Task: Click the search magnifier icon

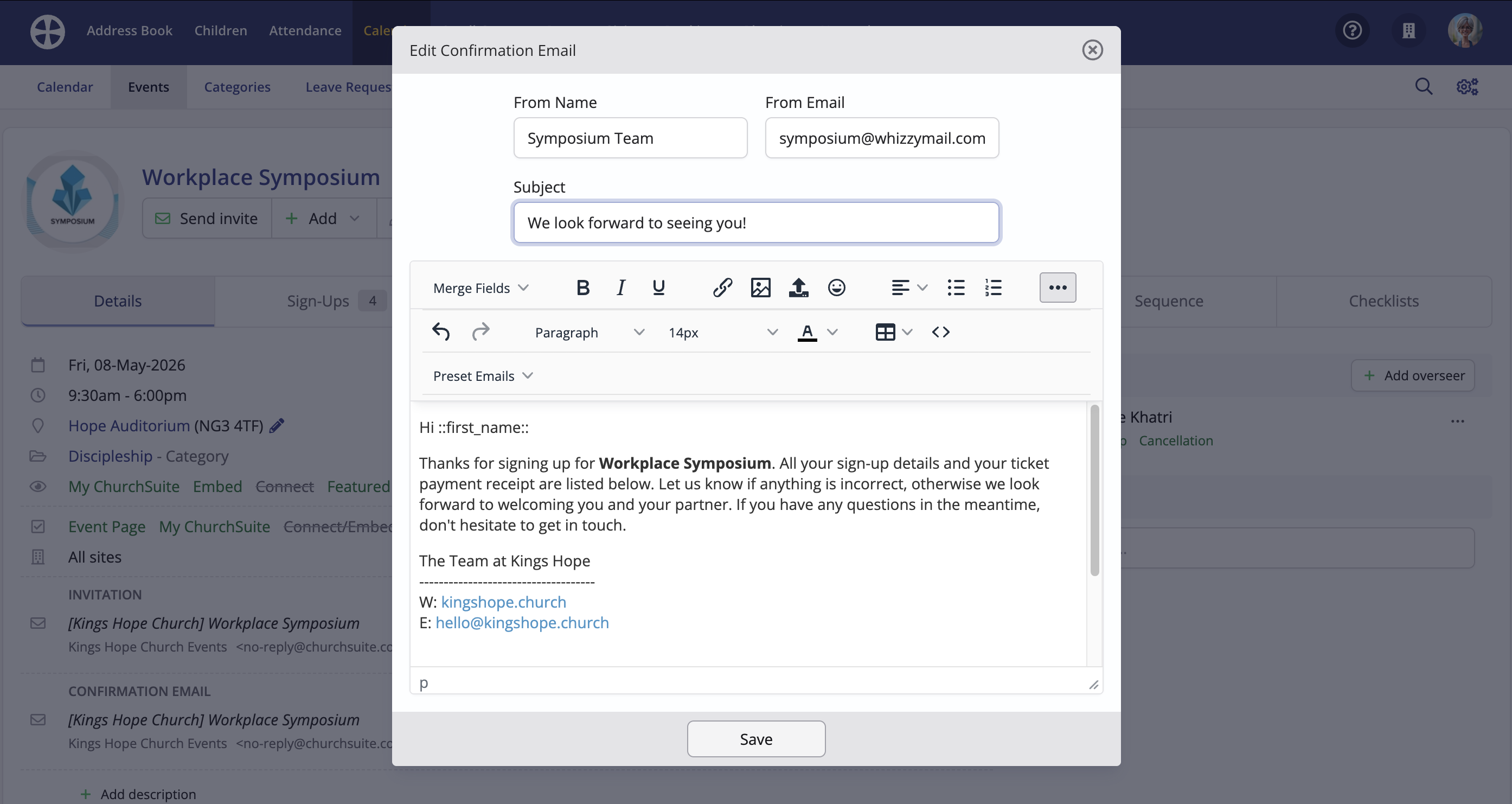Action: pos(1424,87)
